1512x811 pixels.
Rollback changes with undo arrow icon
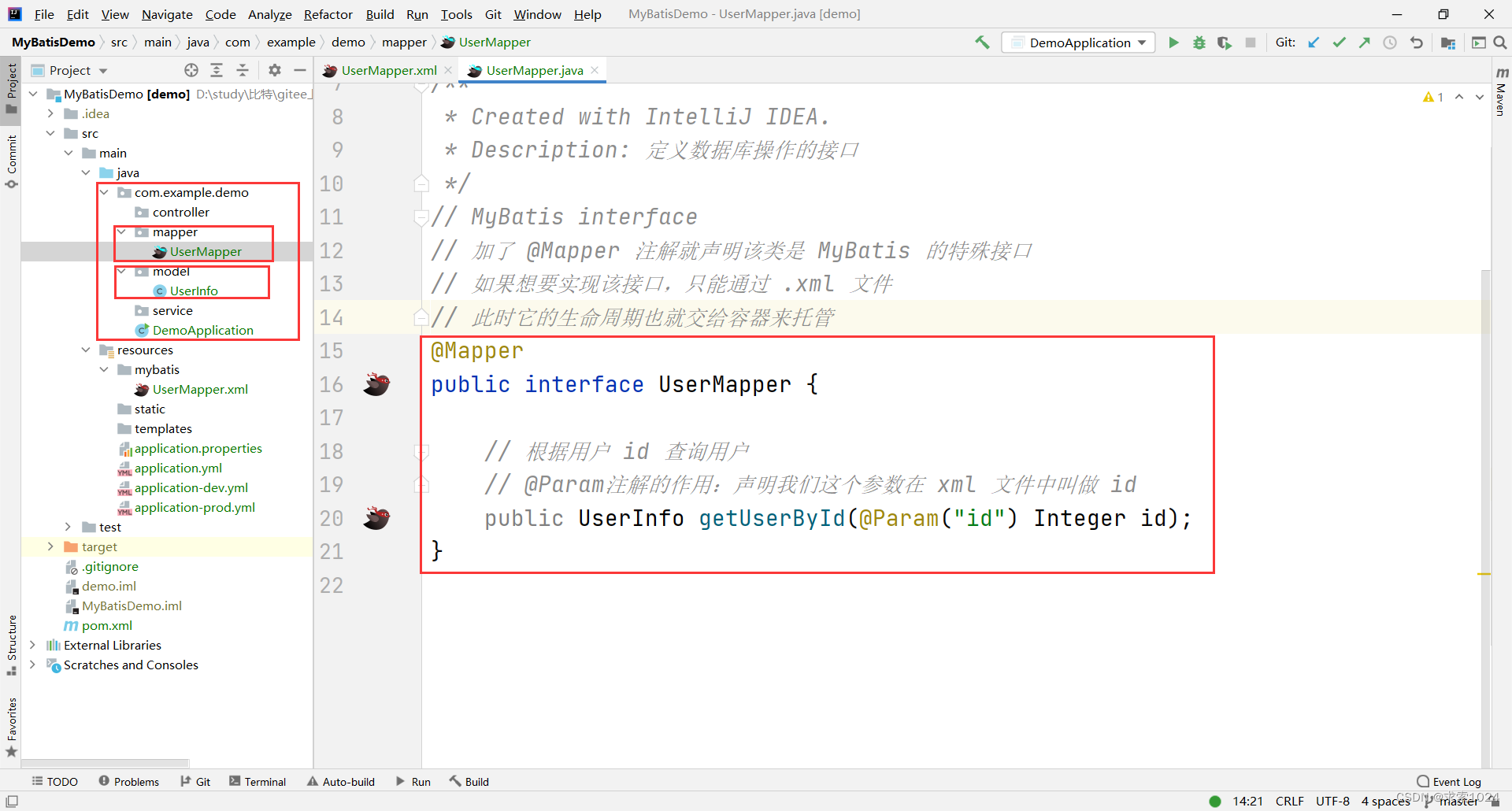pyautogui.click(x=1416, y=43)
